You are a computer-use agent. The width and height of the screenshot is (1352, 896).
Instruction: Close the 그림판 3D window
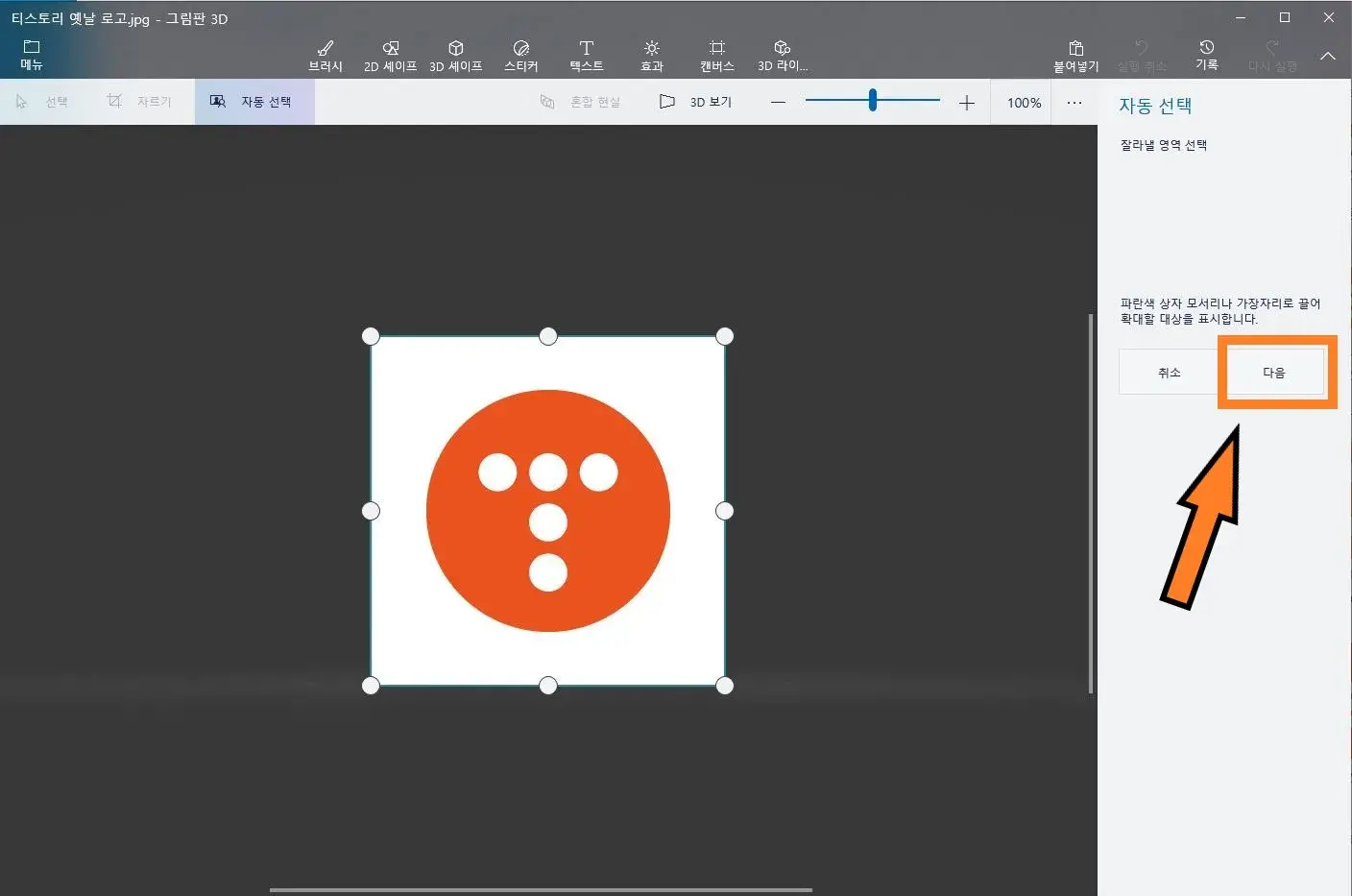(1329, 17)
